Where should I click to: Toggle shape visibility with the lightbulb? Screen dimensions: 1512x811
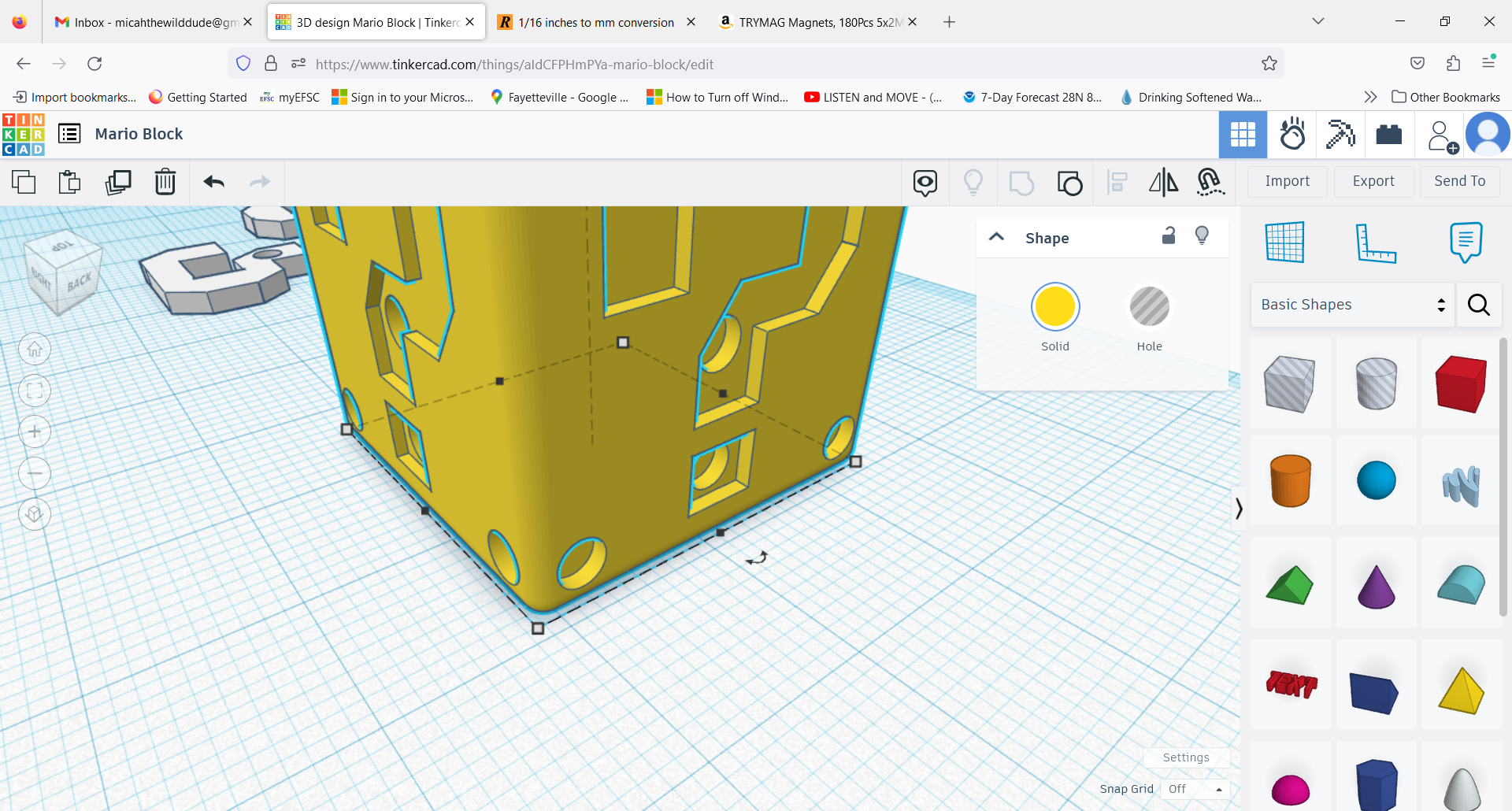(x=1202, y=235)
